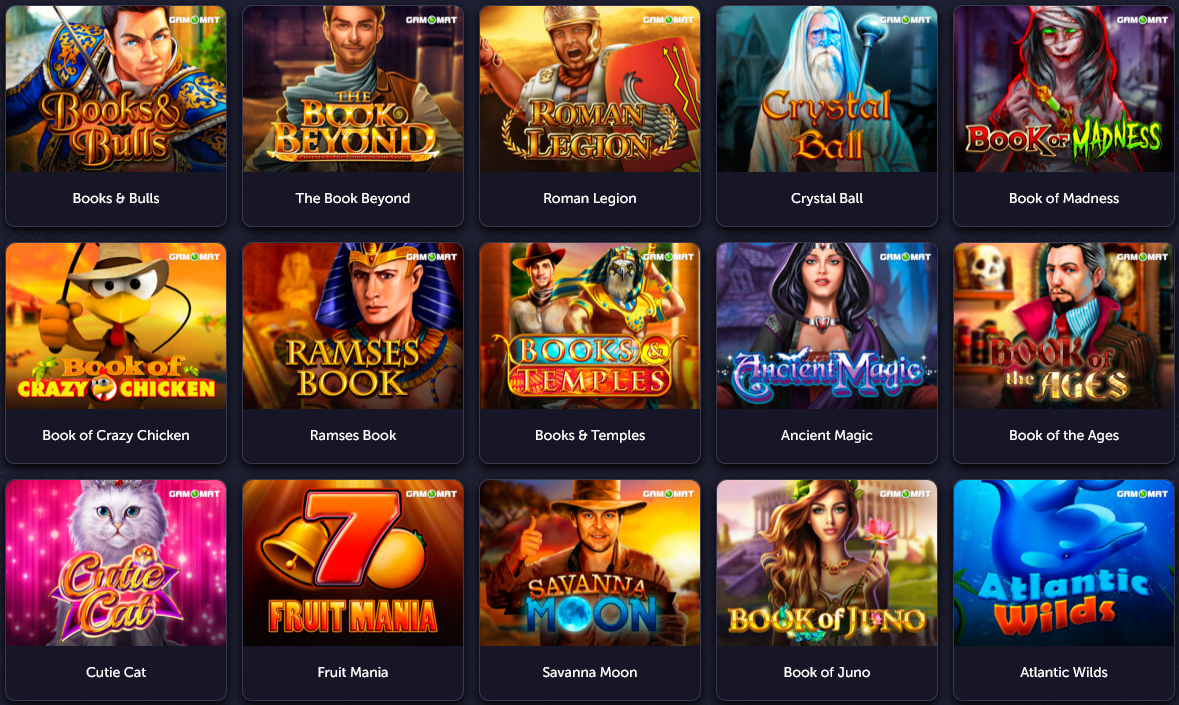
Task: Open the Books & Bulls game thumbnail
Action: coord(116,89)
